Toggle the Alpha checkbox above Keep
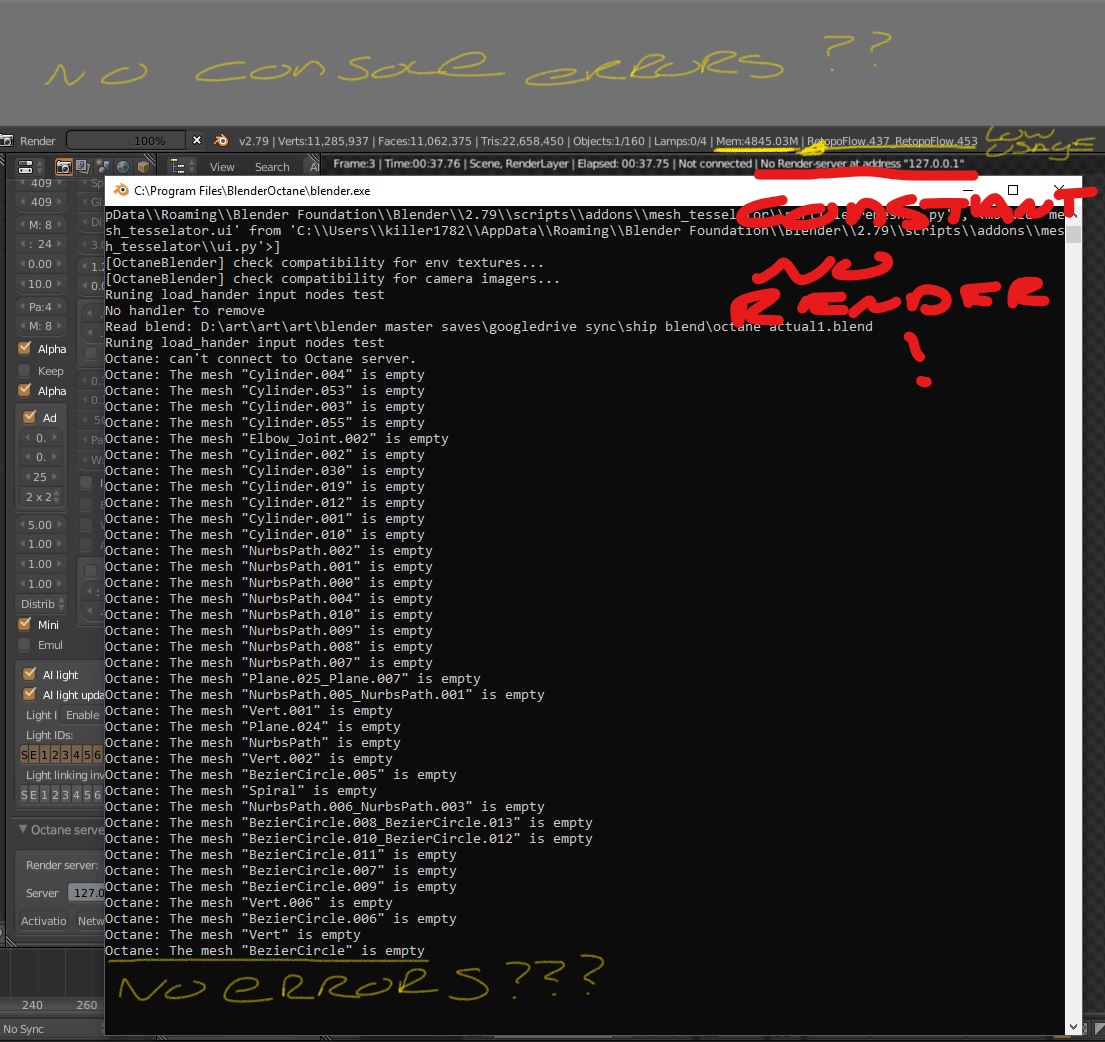 coord(25,348)
